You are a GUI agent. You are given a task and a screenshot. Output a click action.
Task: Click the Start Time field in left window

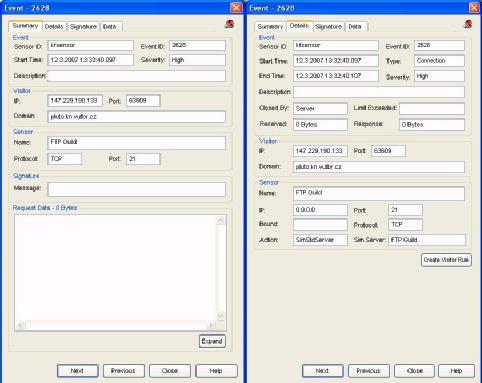pyautogui.click(x=91, y=60)
